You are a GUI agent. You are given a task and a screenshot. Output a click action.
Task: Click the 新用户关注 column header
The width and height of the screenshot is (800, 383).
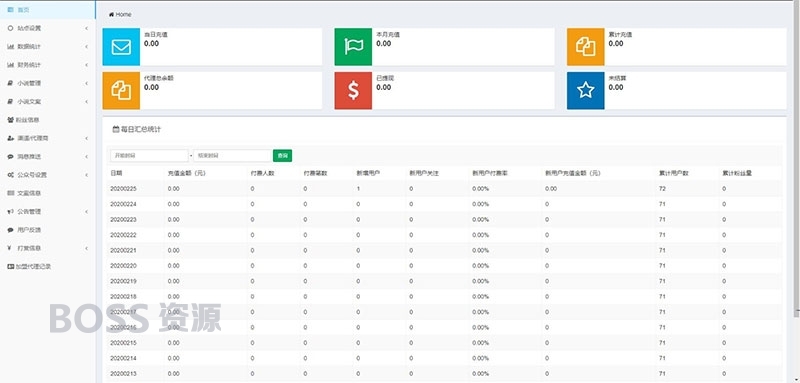click(x=424, y=173)
